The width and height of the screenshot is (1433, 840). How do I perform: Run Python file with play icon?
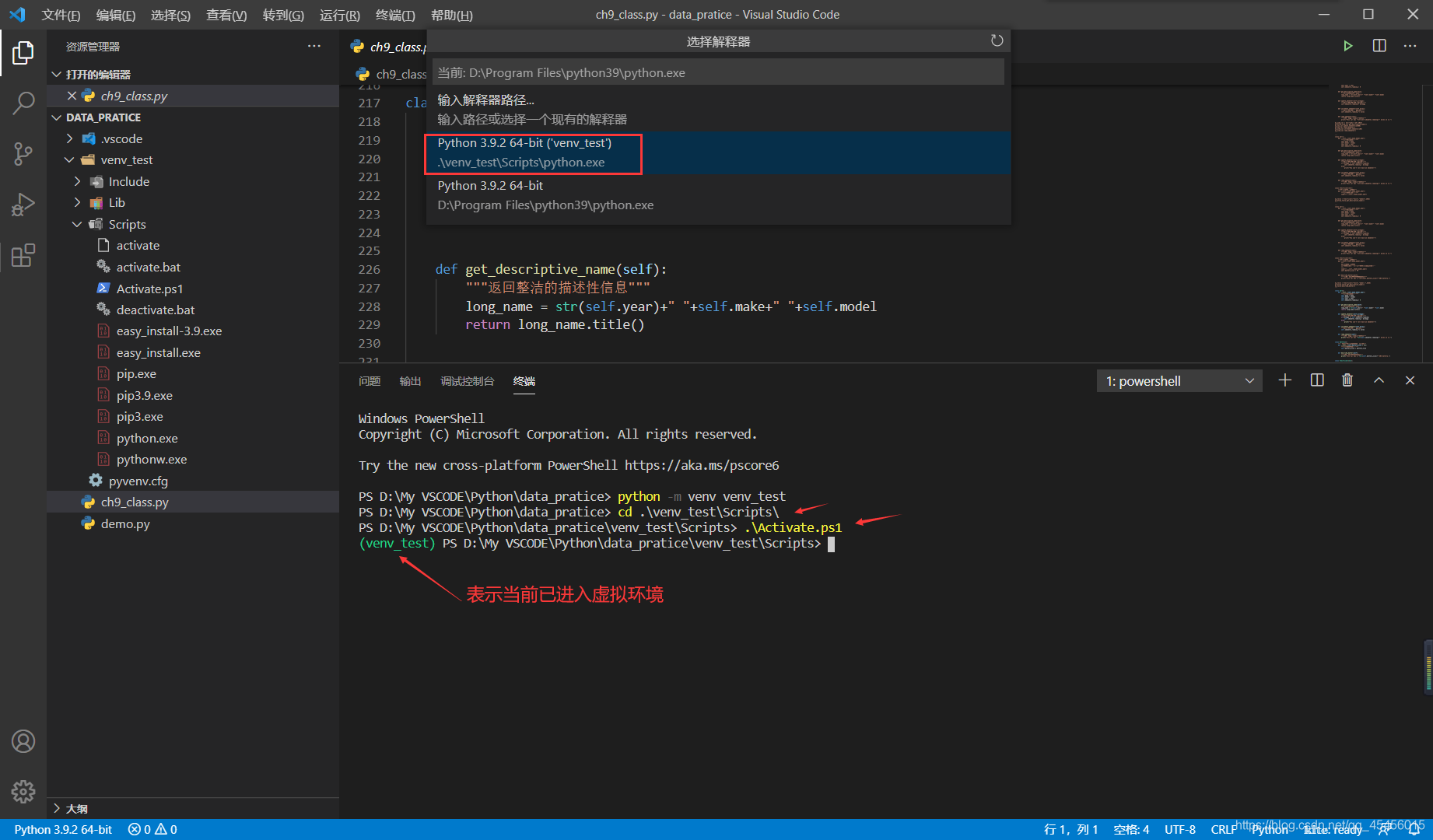(x=1347, y=46)
